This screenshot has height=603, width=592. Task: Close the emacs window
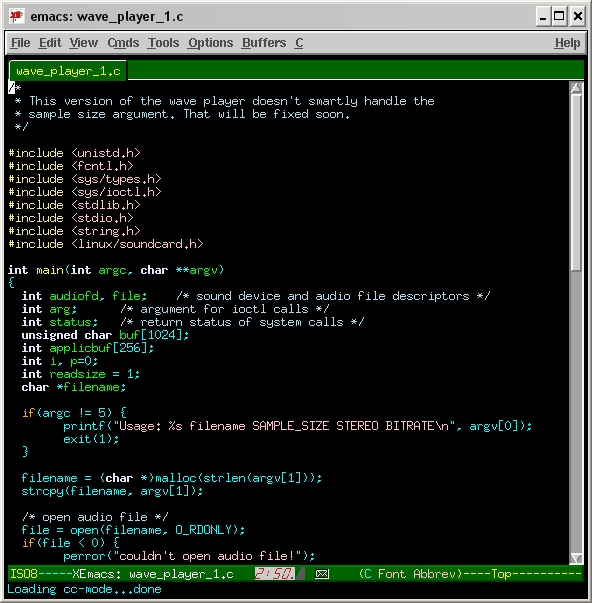(x=577, y=17)
